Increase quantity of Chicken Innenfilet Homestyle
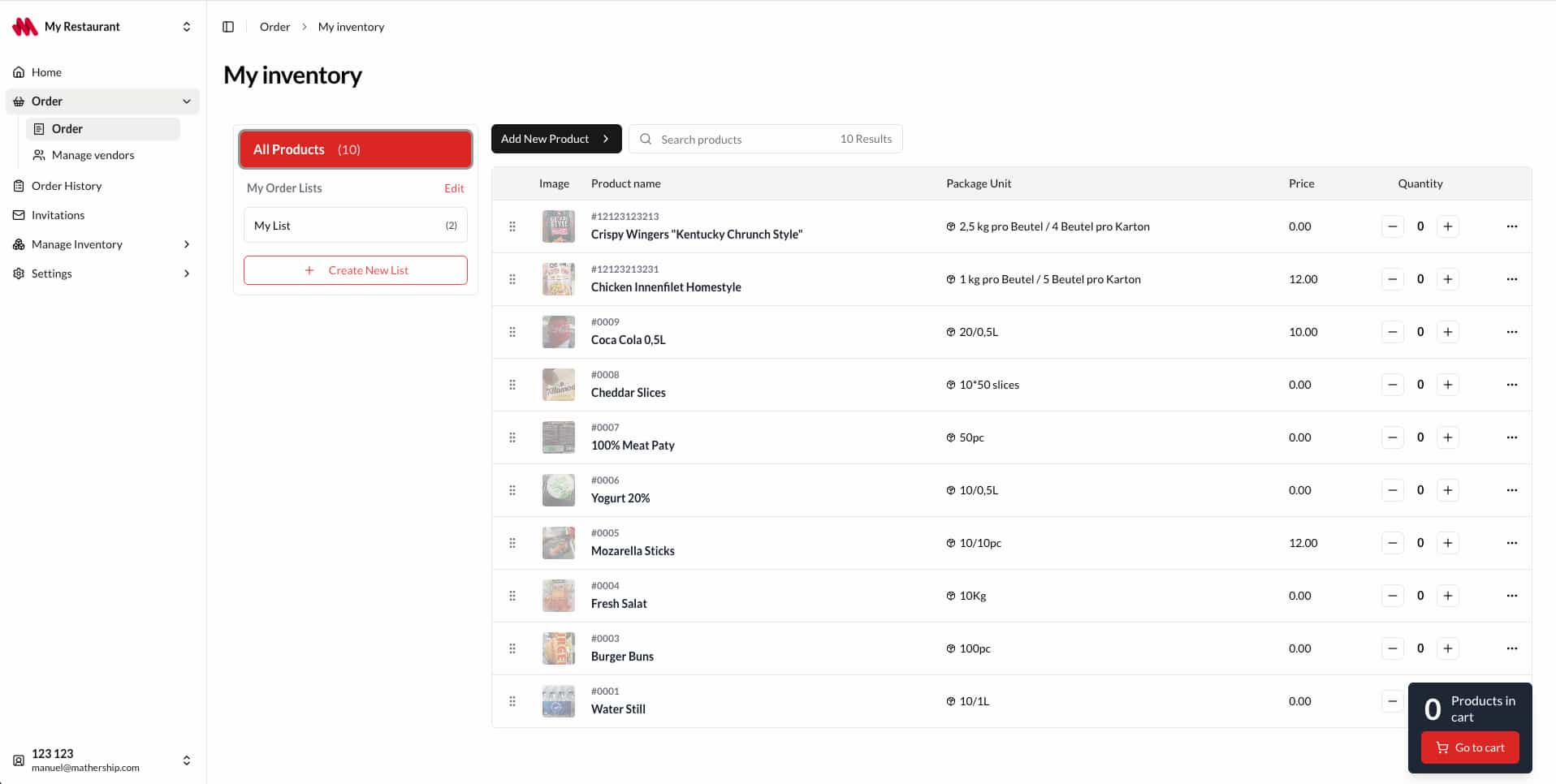Image resolution: width=1556 pixels, height=784 pixels. tap(1448, 279)
